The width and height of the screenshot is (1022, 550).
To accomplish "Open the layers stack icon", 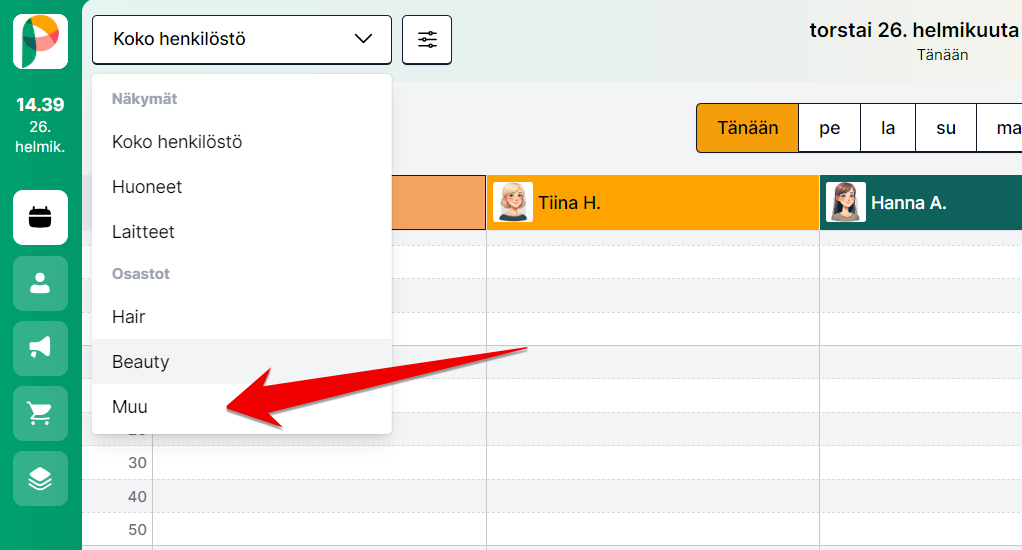I will tap(40, 478).
